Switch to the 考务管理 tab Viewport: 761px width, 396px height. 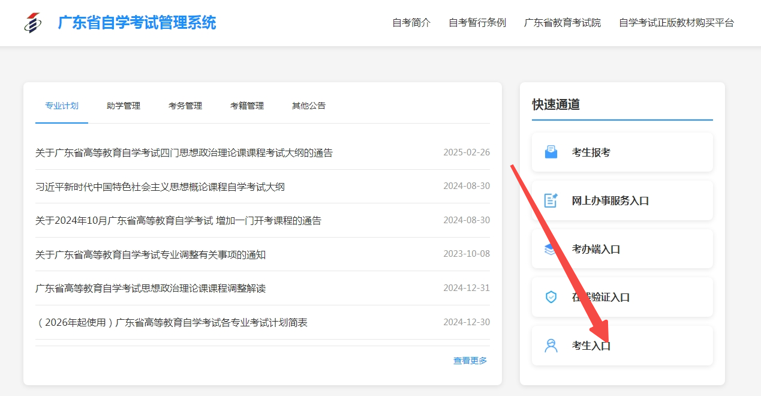coord(185,106)
